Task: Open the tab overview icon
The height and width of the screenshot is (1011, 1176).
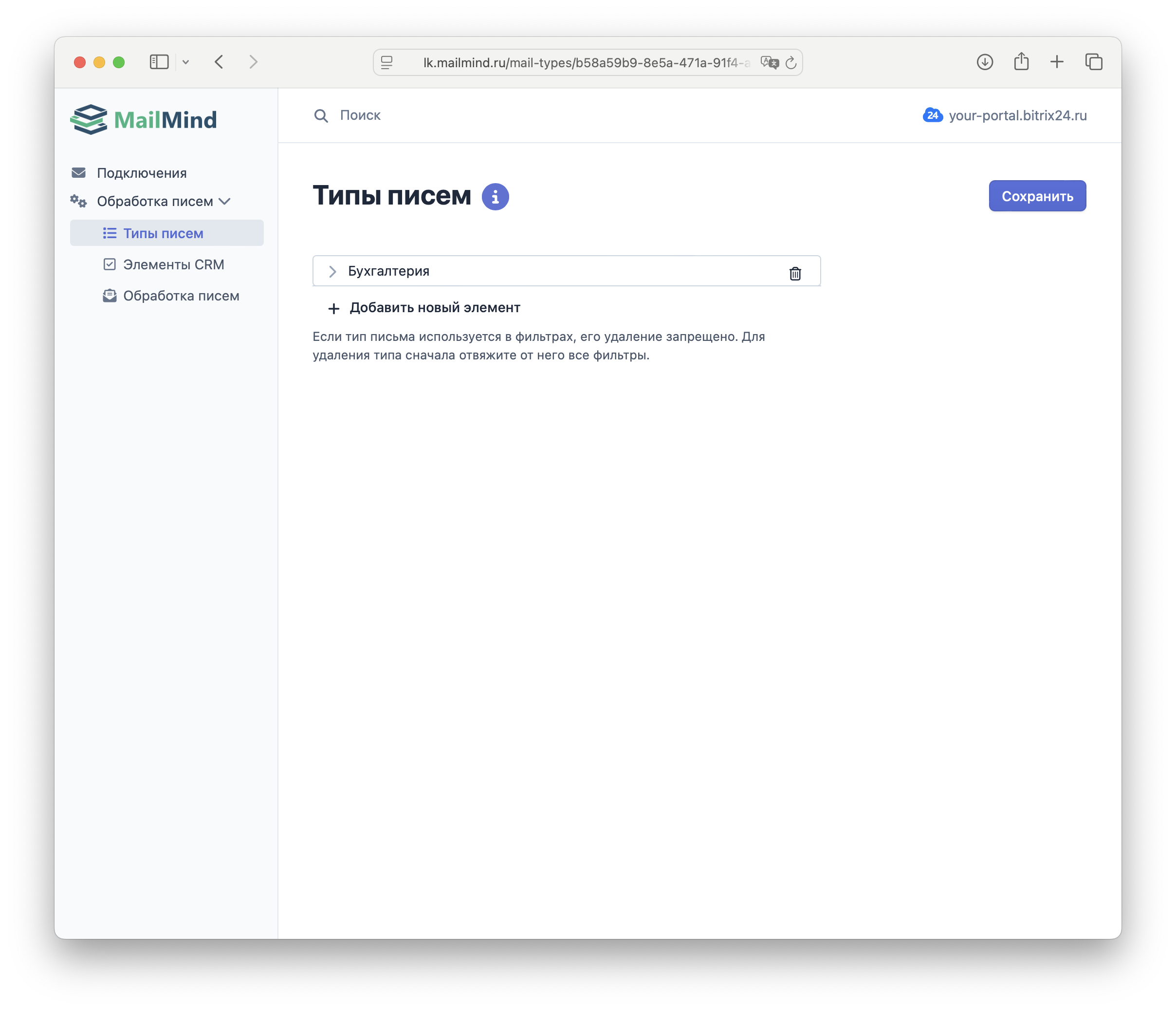Action: tap(1093, 62)
